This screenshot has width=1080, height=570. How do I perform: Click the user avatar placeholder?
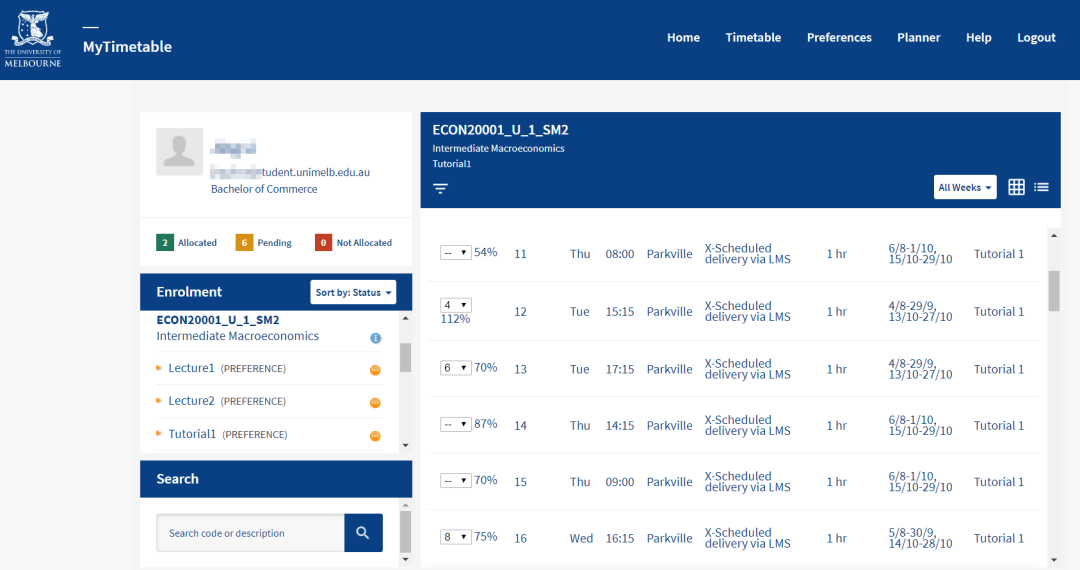coord(179,151)
